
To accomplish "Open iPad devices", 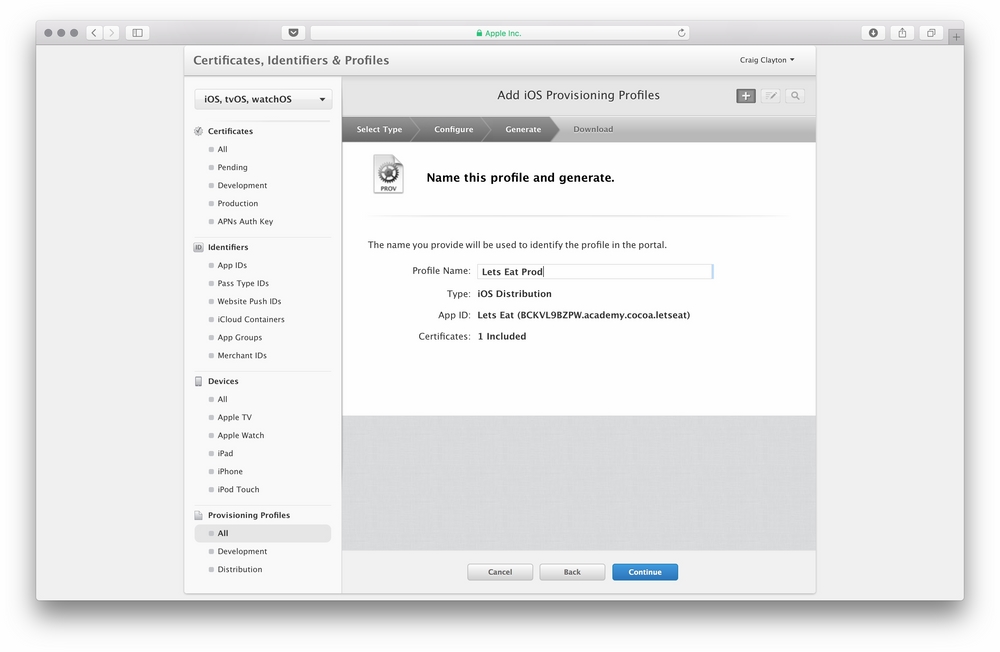I will point(225,453).
